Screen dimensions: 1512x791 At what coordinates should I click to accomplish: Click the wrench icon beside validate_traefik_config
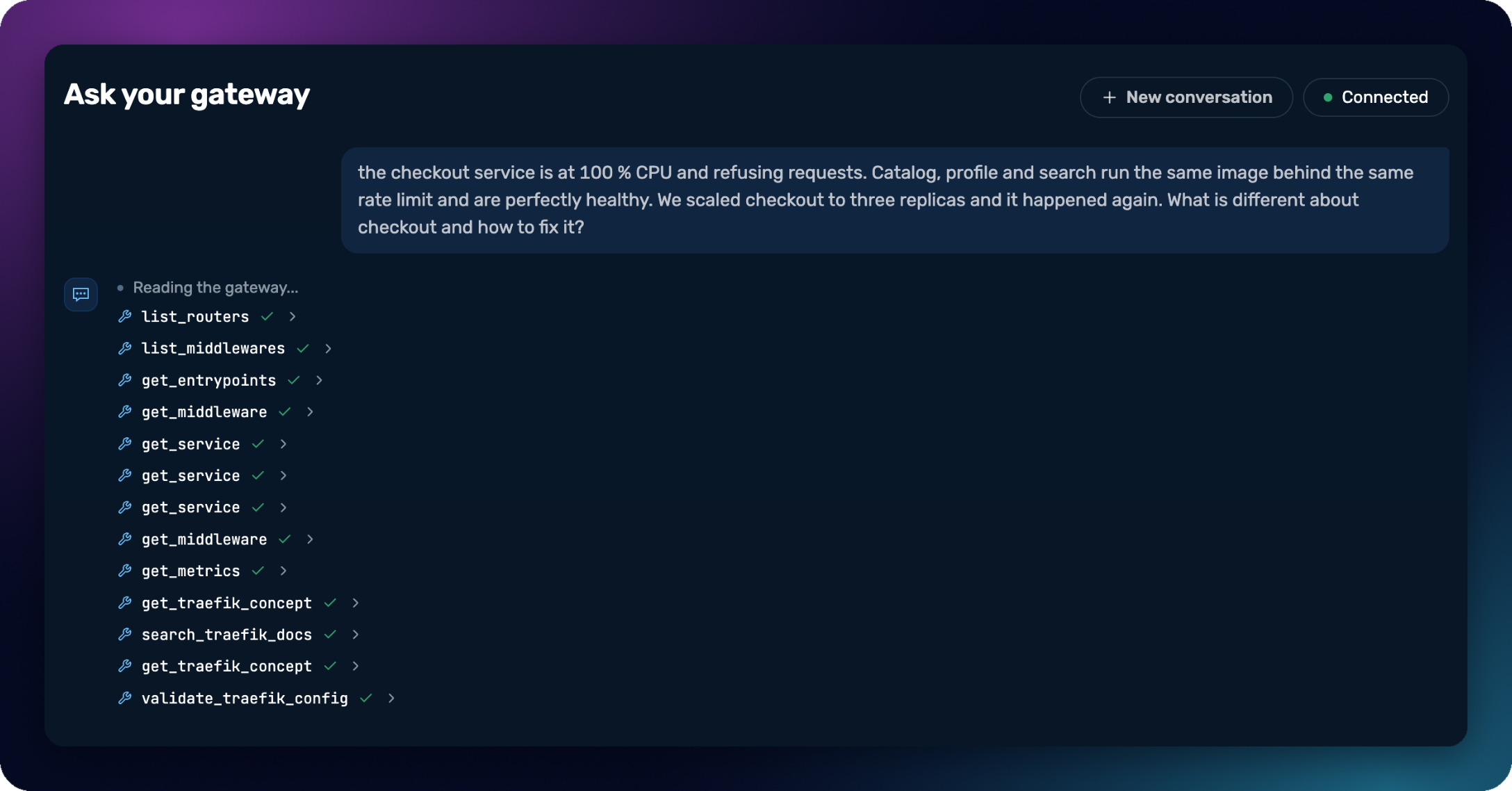coord(125,698)
